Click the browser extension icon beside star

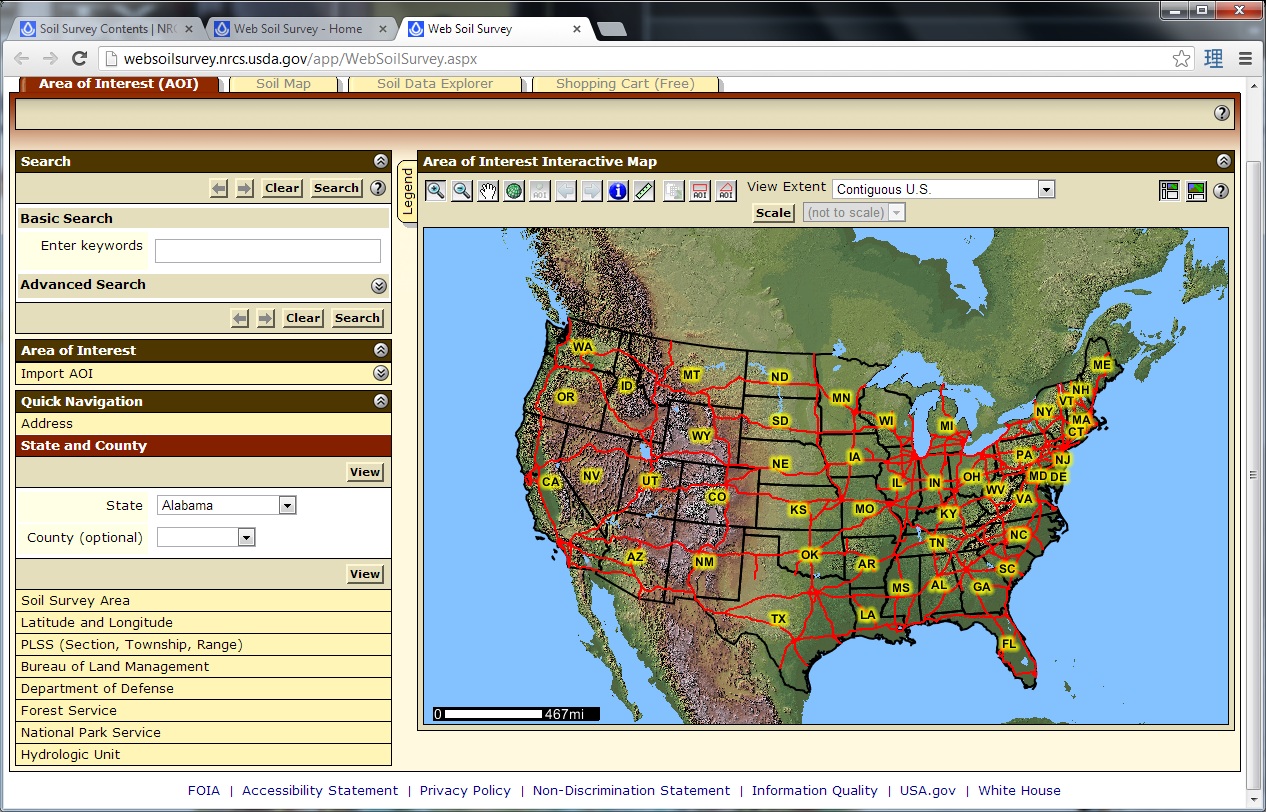click(x=1214, y=59)
